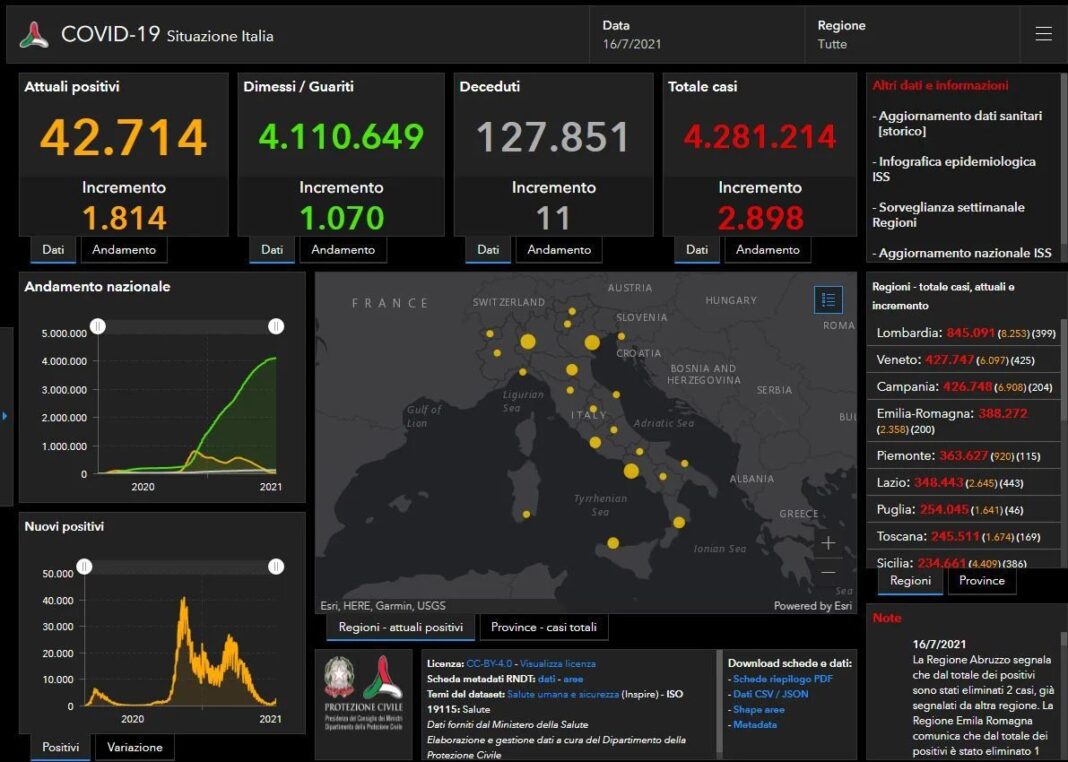Show the Variazione tab in Nuovi positivi
Viewport: 1068px width, 762px height.
pyautogui.click(x=134, y=747)
